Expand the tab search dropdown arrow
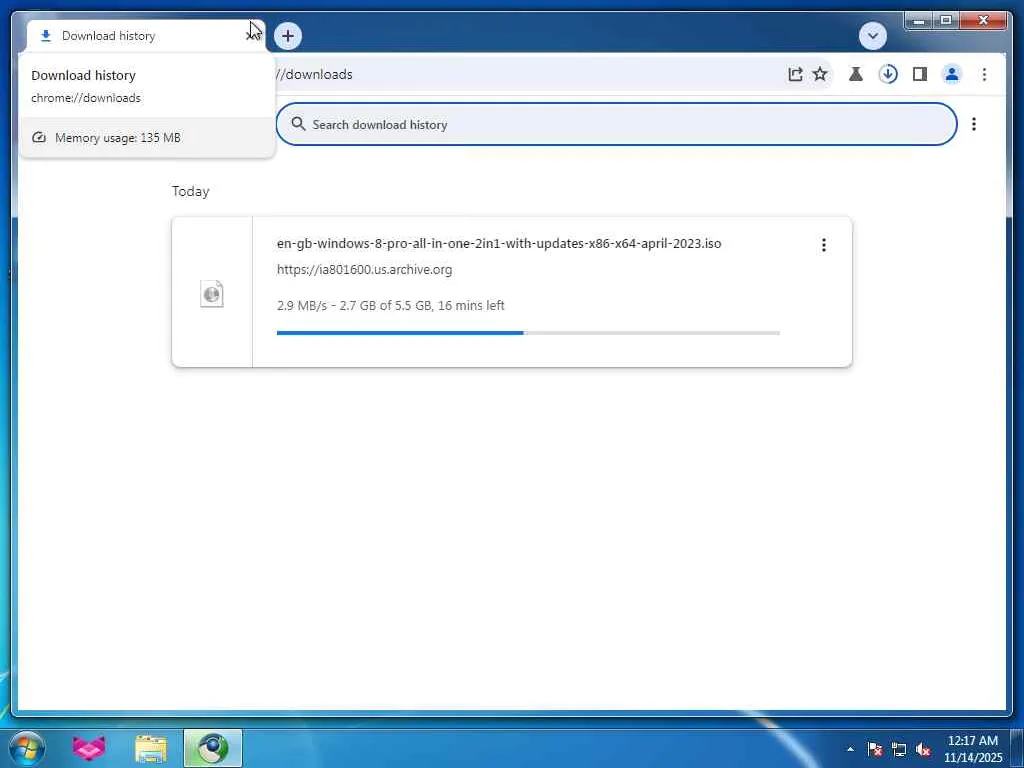Screen dimensions: 1024x768 pos(872,36)
